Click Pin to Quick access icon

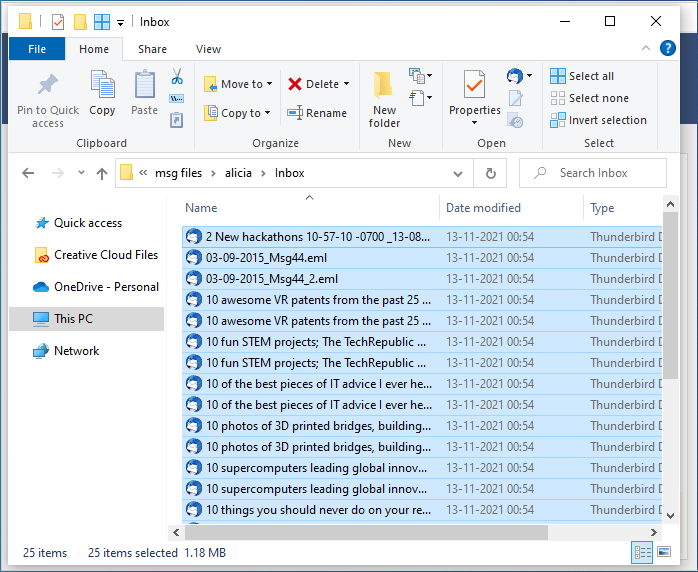tap(47, 86)
